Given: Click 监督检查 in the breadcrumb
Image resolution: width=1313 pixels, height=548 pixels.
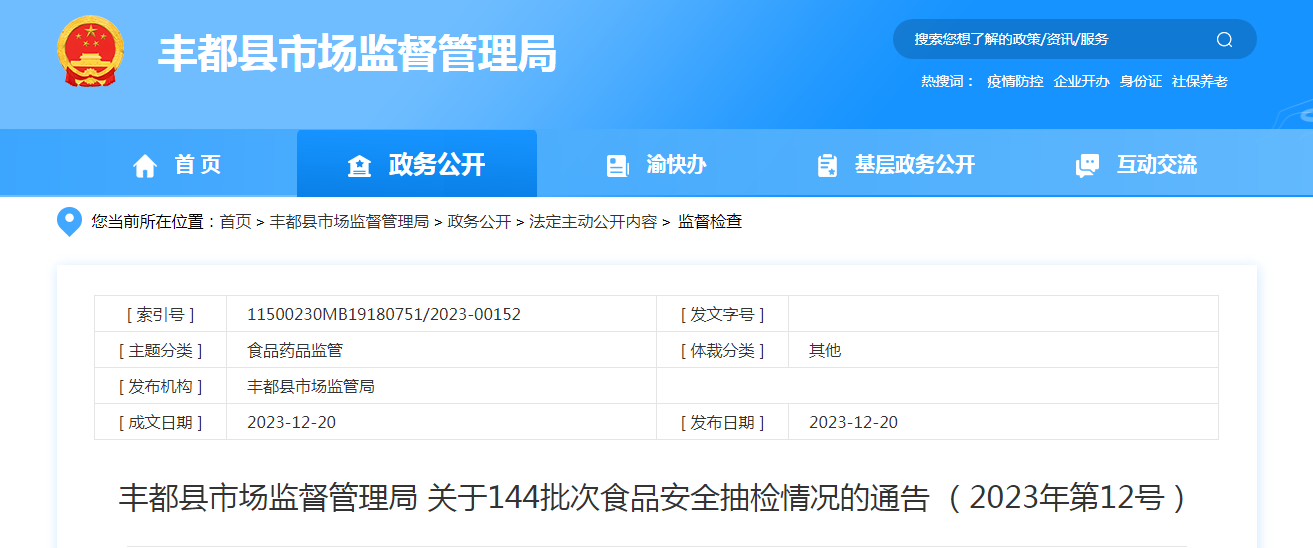Looking at the screenshot, I should (x=710, y=221).
